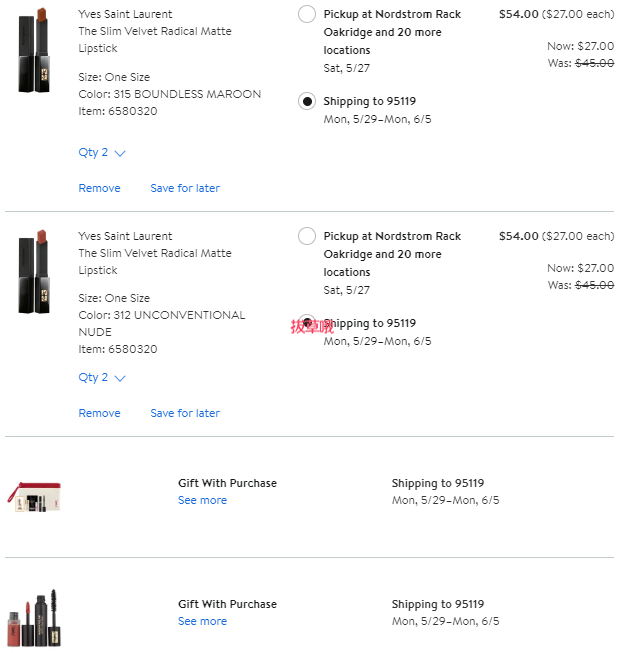Select pickup at Nordstrom Rack for Boundless Maroon
The image size is (624, 653).
(307, 14)
